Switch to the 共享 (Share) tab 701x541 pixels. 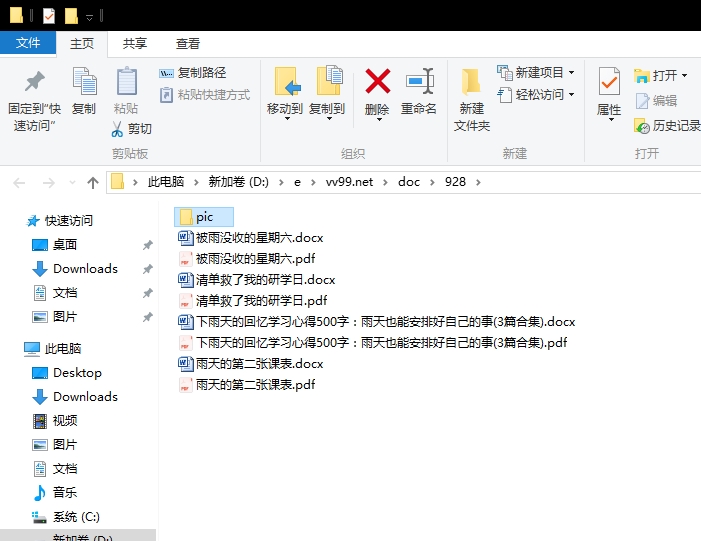tap(135, 44)
